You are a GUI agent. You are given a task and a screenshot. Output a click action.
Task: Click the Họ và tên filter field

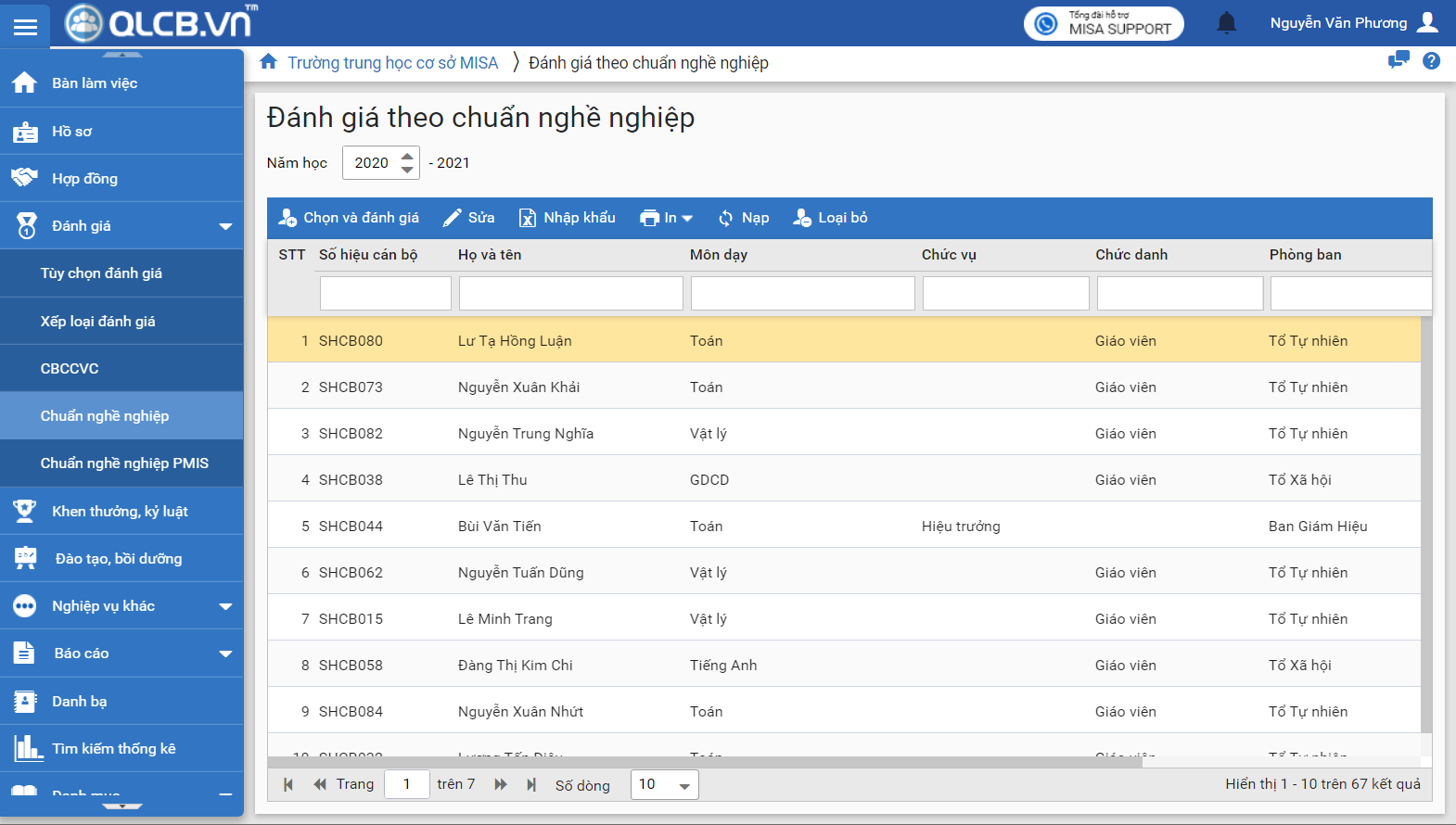(570, 294)
